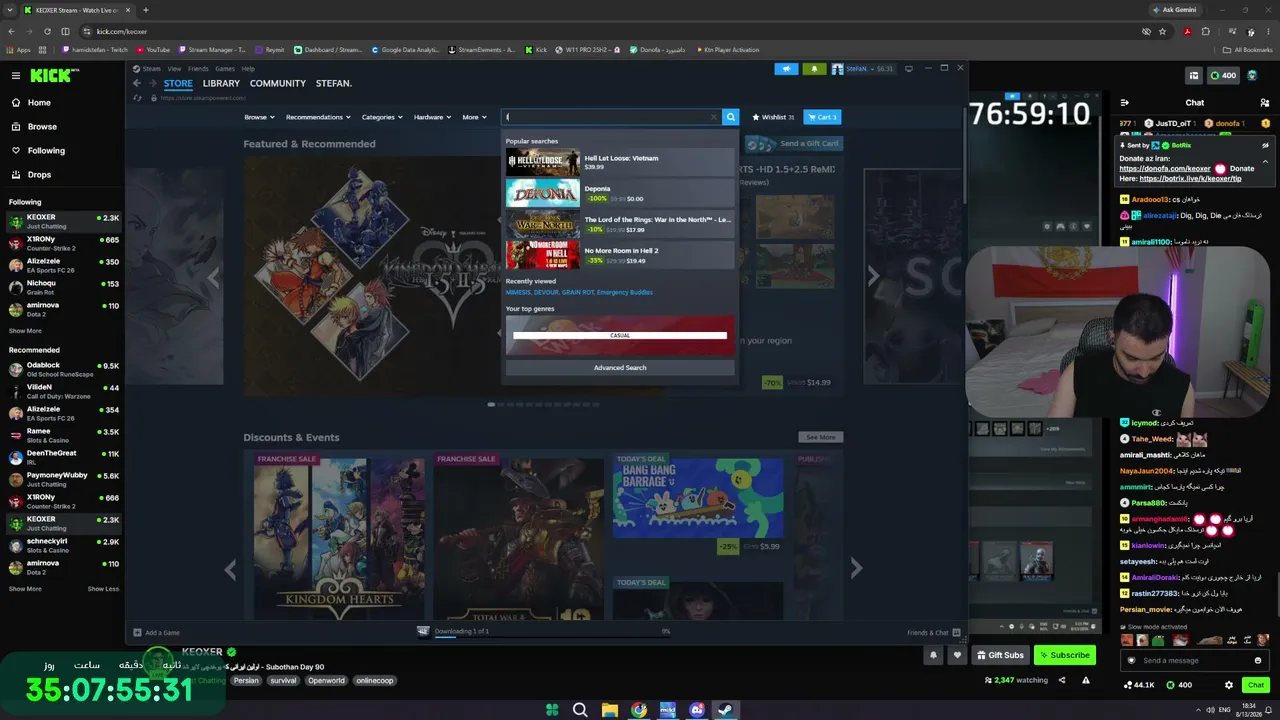
Task: Select Lord of the Rings: War in the North result
Action: pyautogui.click(x=620, y=224)
